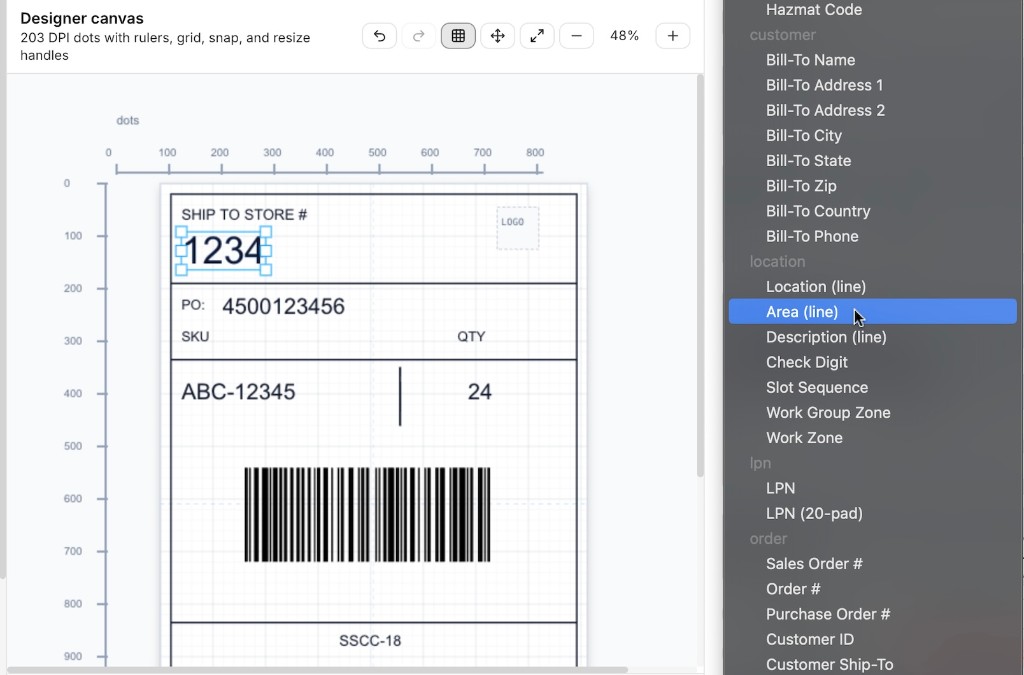Select Bill-To State field
This screenshot has width=1024, height=675.
[x=872, y=161]
